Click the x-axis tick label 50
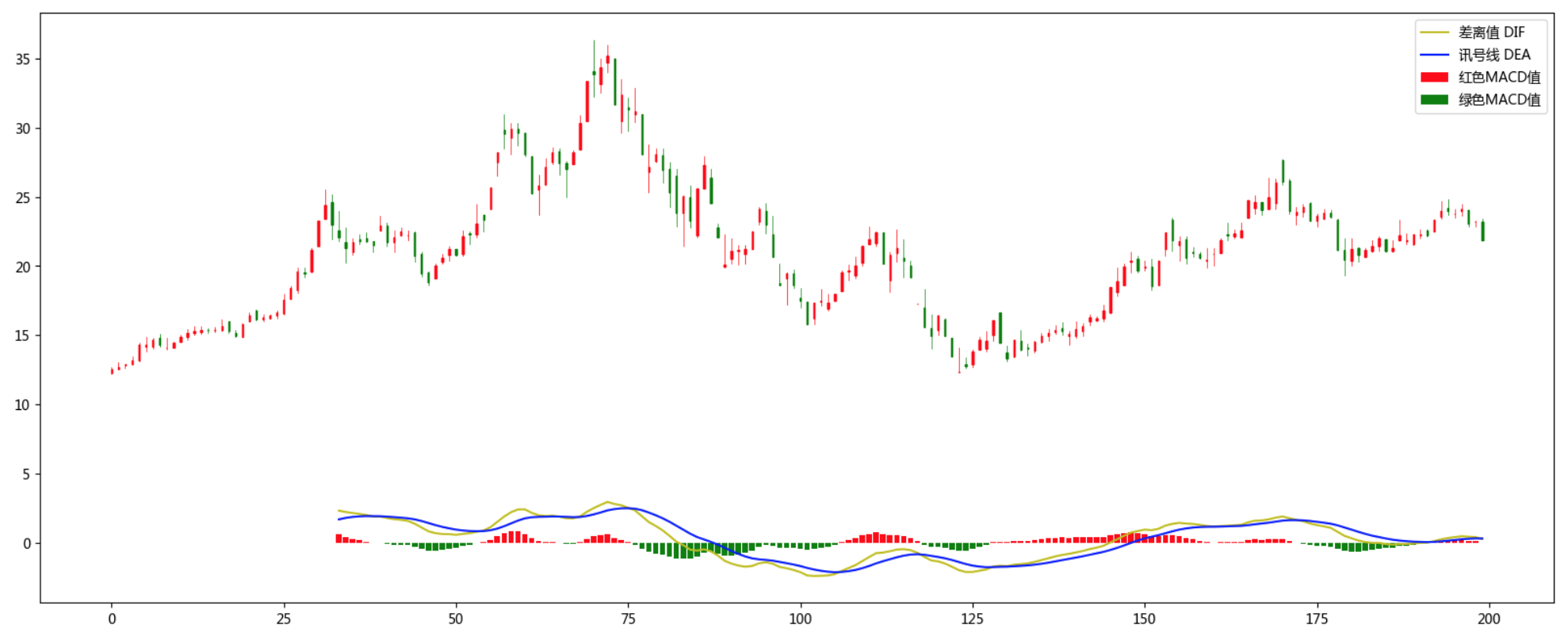1568x644 pixels. tap(456, 619)
